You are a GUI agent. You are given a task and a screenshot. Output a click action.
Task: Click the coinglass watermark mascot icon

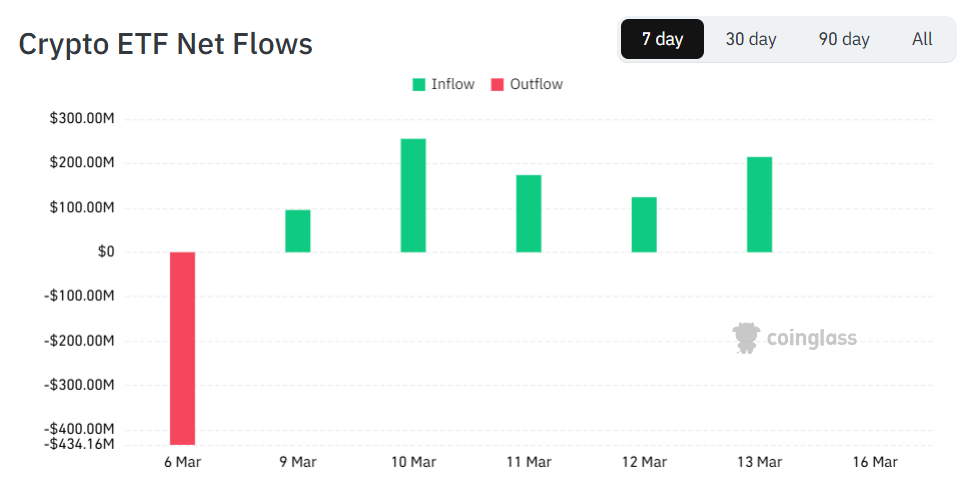[x=746, y=338]
